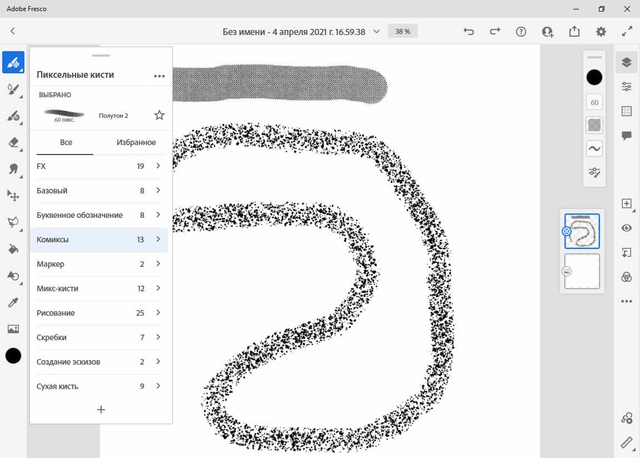640x458 pixels.
Task: Select the Paint bucket fill tool
Action: [13, 249]
